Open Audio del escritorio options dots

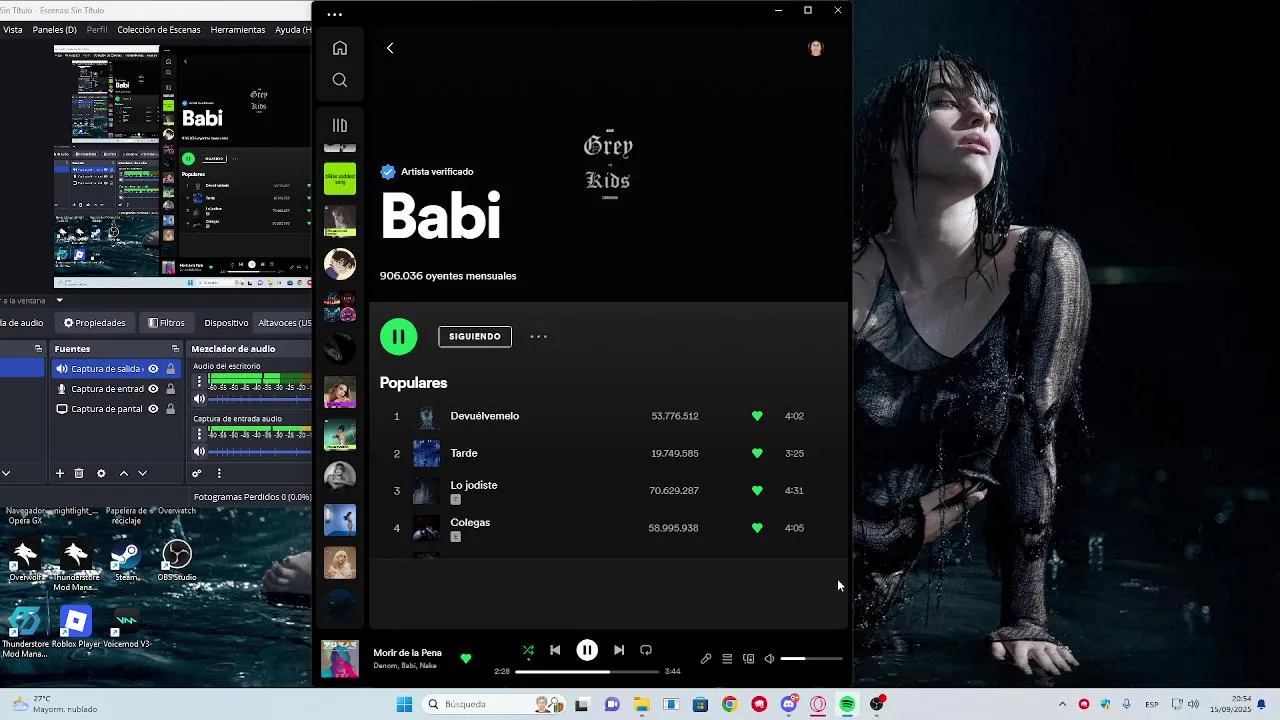coord(199,381)
